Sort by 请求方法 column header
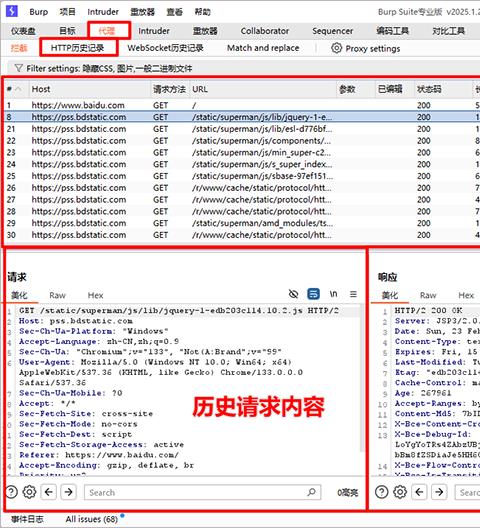This screenshot has height=528, width=480. click(169, 89)
